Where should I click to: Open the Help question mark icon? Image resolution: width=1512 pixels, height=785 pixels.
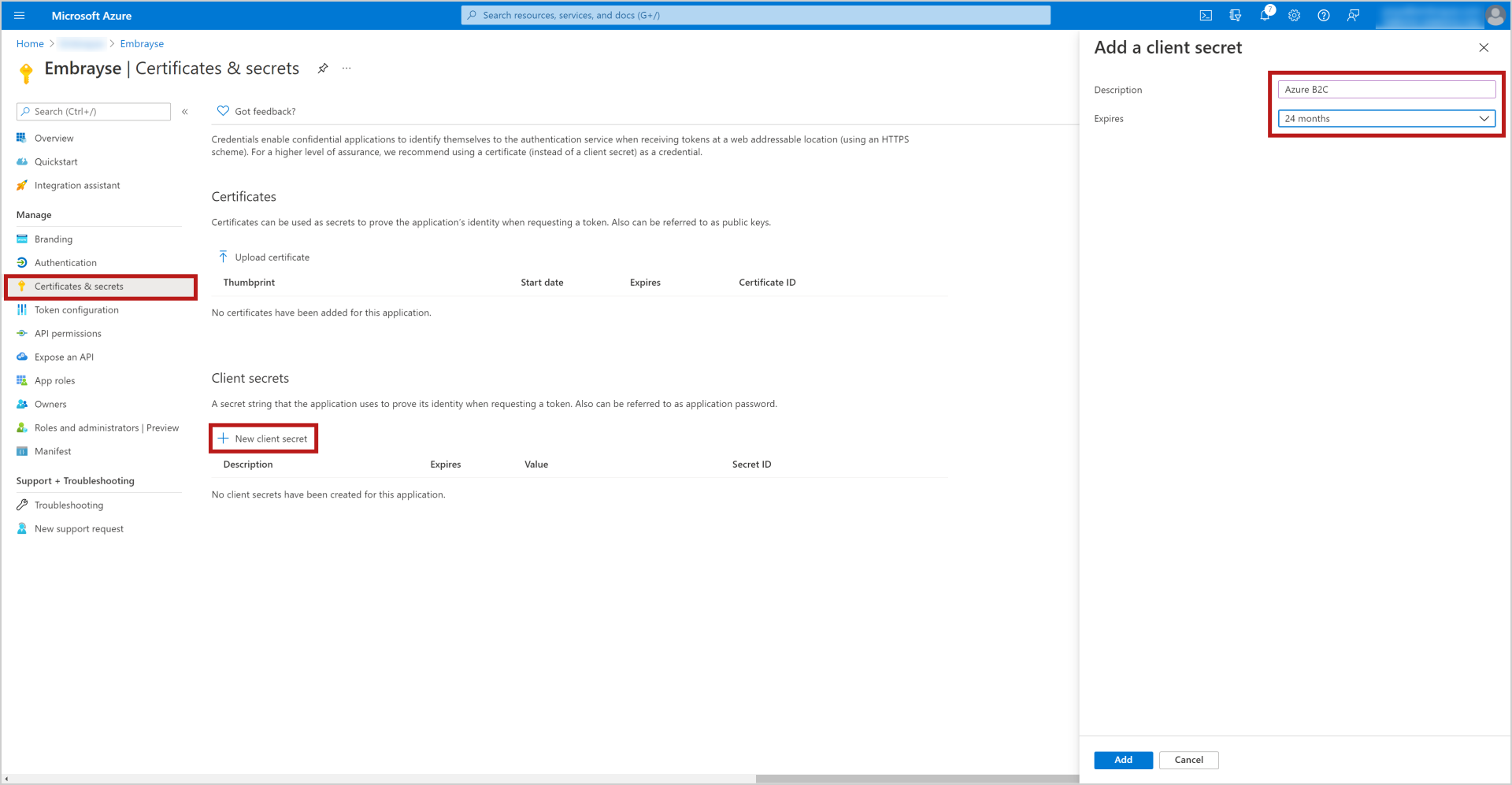(x=1324, y=16)
